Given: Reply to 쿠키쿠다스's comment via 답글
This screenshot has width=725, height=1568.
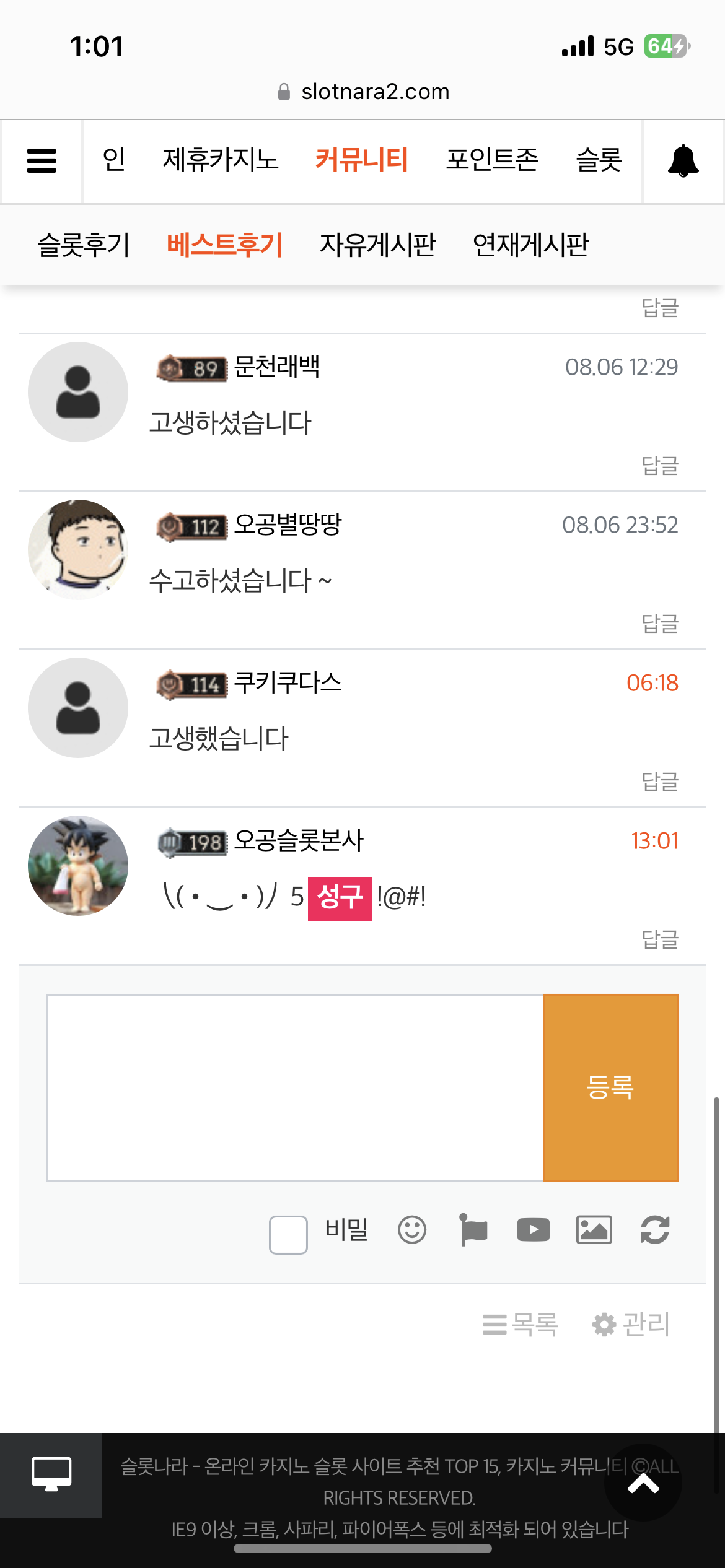Looking at the screenshot, I should click(660, 782).
